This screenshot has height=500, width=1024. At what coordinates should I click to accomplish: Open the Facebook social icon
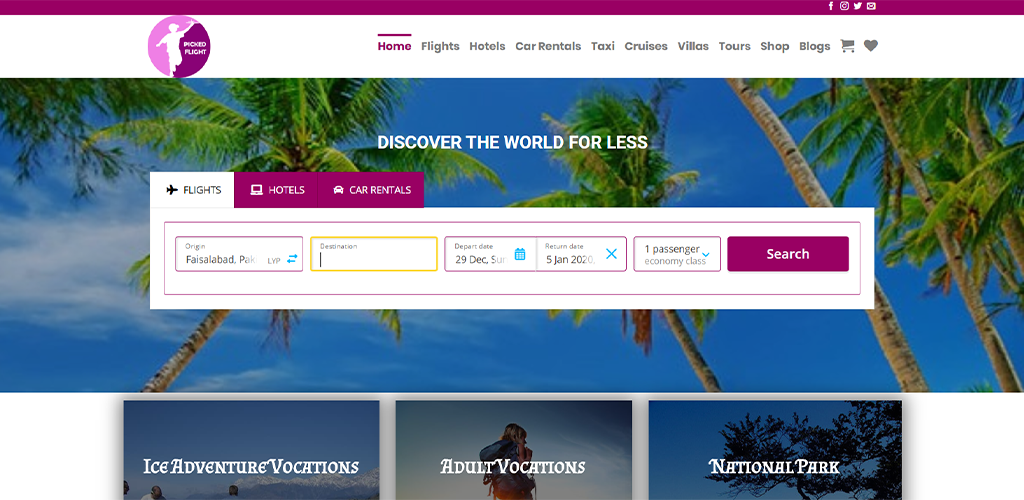click(x=831, y=6)
